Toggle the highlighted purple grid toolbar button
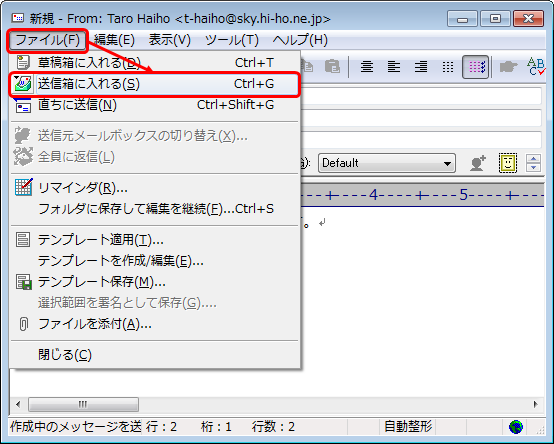The width and height of the screenshot is (554, 444). 476,66
